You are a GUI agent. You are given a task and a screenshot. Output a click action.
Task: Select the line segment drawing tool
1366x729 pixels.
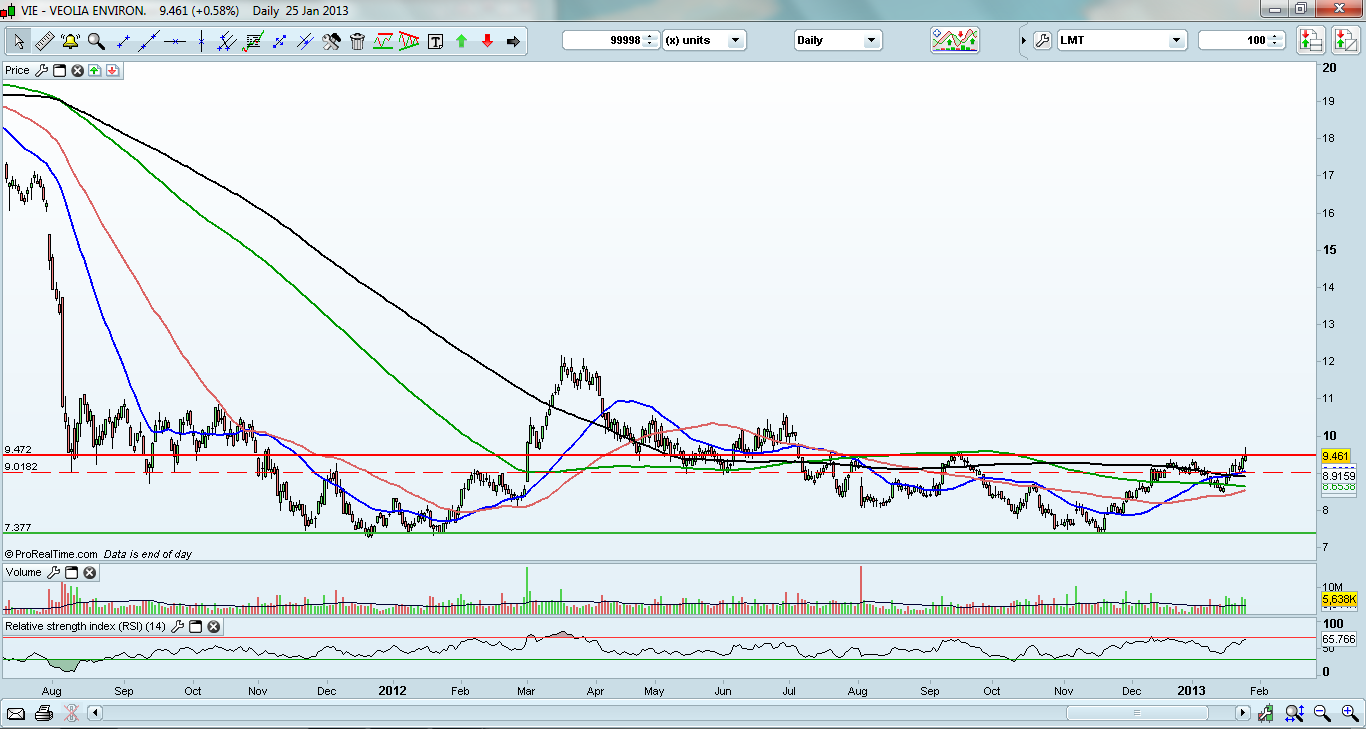point(124,41)
